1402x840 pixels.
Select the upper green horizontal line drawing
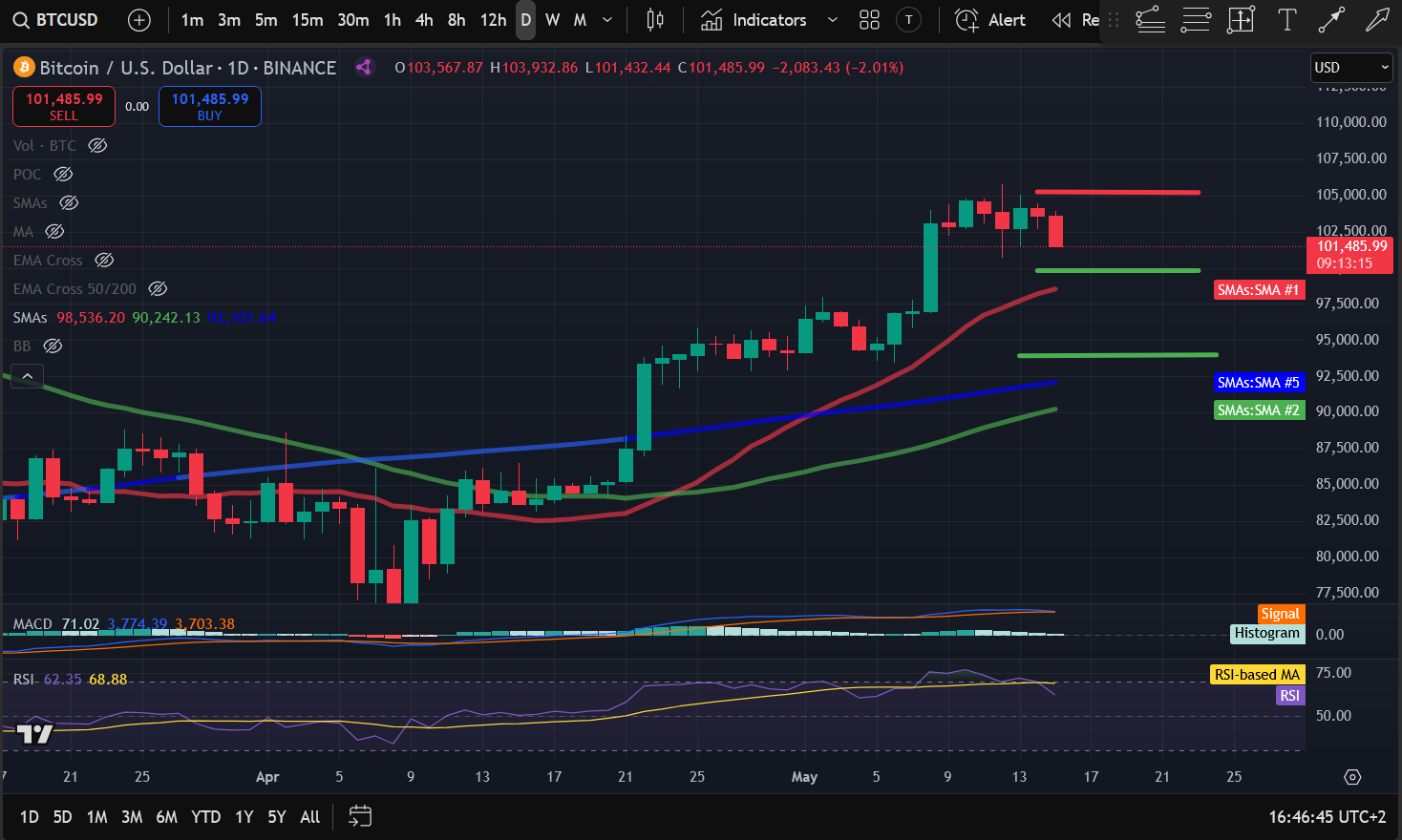1117,270
